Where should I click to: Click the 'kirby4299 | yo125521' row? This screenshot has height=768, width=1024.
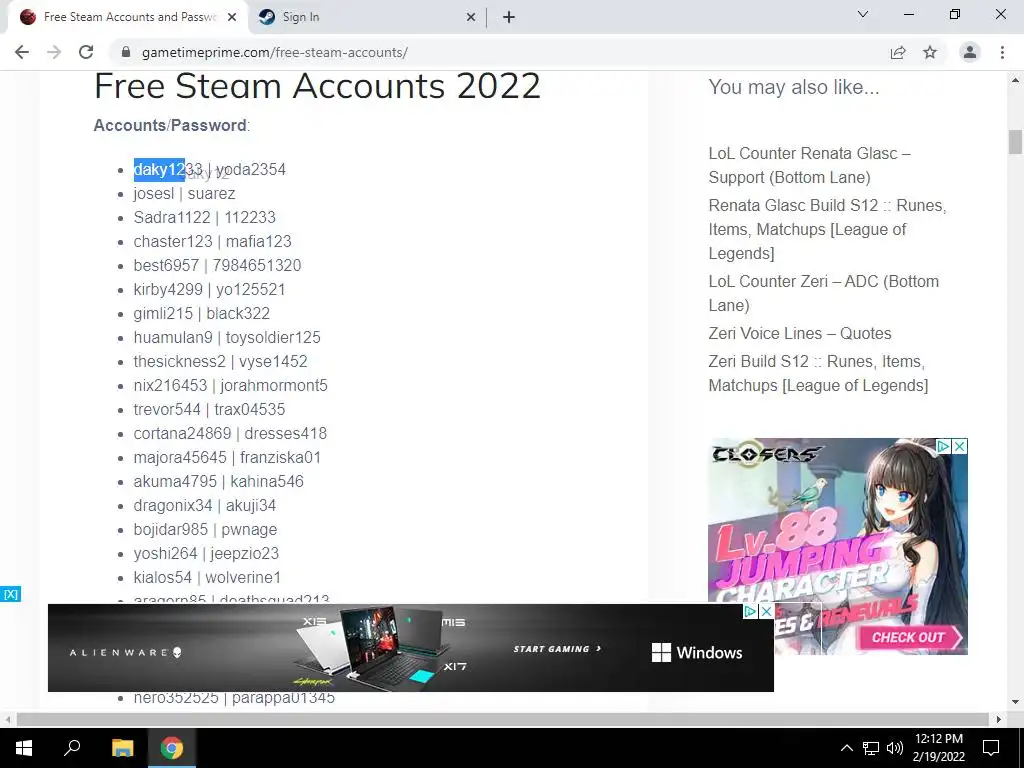coord(209,289)
